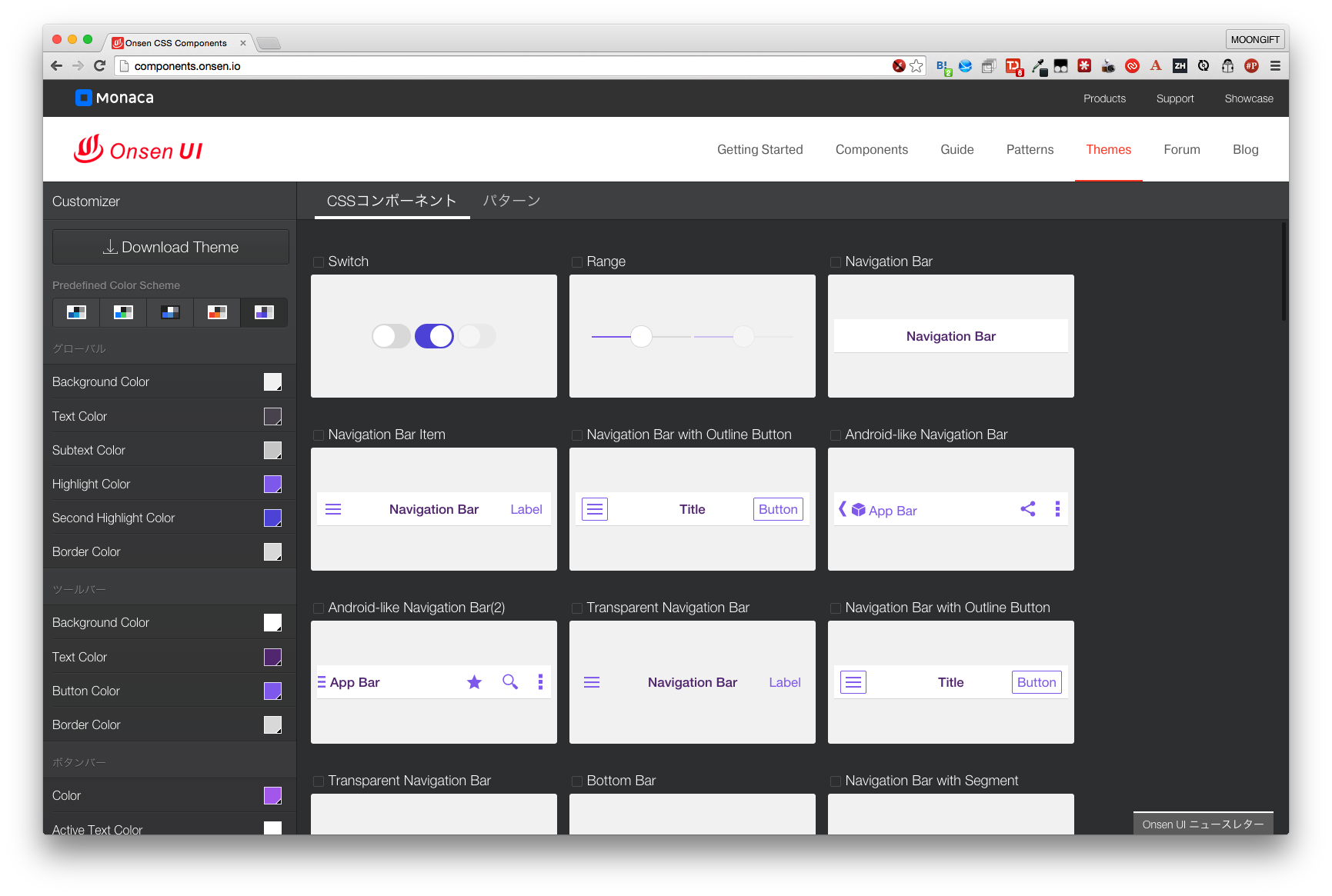Image resolution: width=1332 pixels, height=896 pixels.
Task: Open the Chrome hamburger menu
Action: 1275,66
